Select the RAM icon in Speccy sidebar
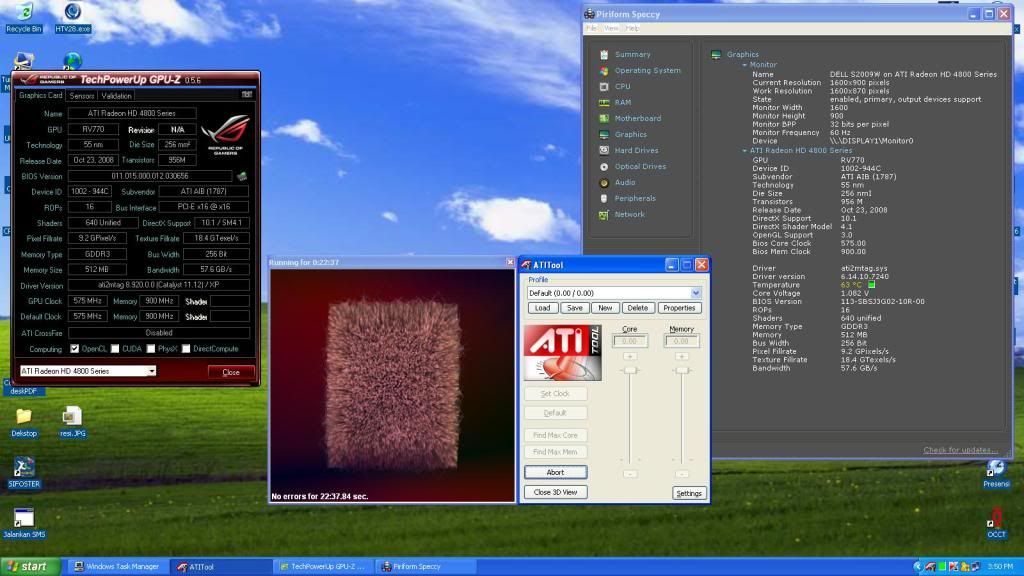The height and width of the screenshot is (576, 1024). click(x=604, y=103)
